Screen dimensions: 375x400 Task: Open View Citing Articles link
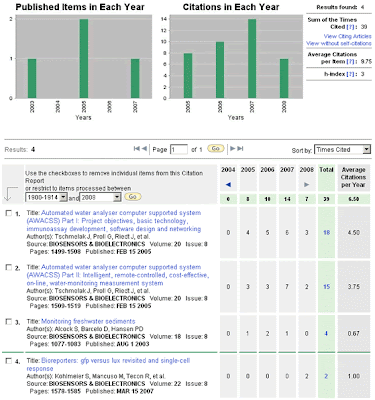pyautogui.click(x=347, y=36)
